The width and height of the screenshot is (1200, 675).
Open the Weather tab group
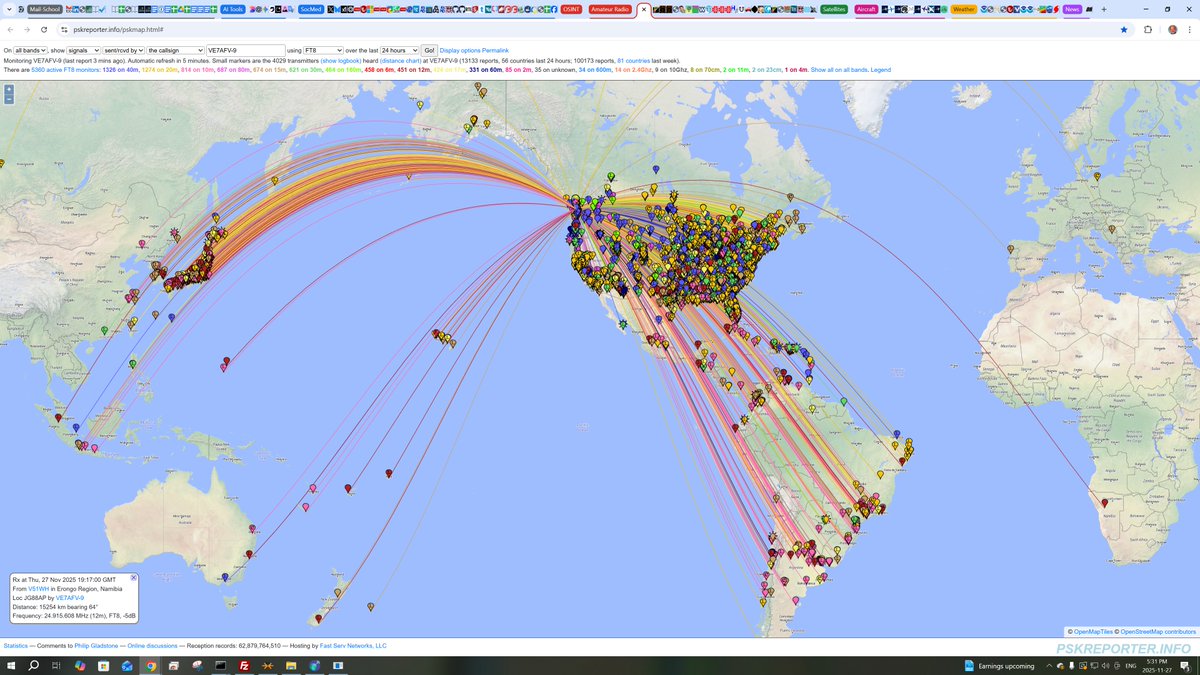pos(964,9)
